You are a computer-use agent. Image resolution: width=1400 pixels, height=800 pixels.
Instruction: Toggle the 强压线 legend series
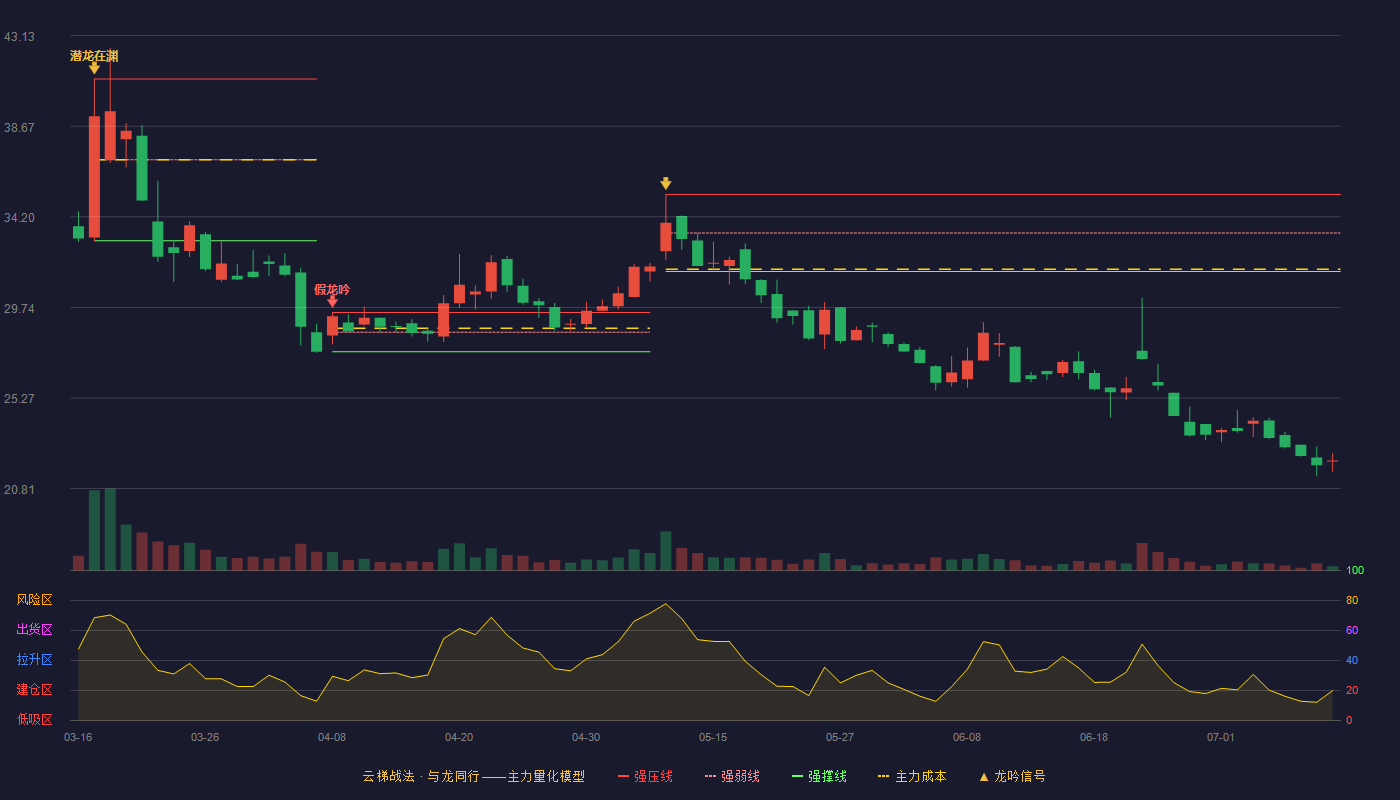[645, 776]
